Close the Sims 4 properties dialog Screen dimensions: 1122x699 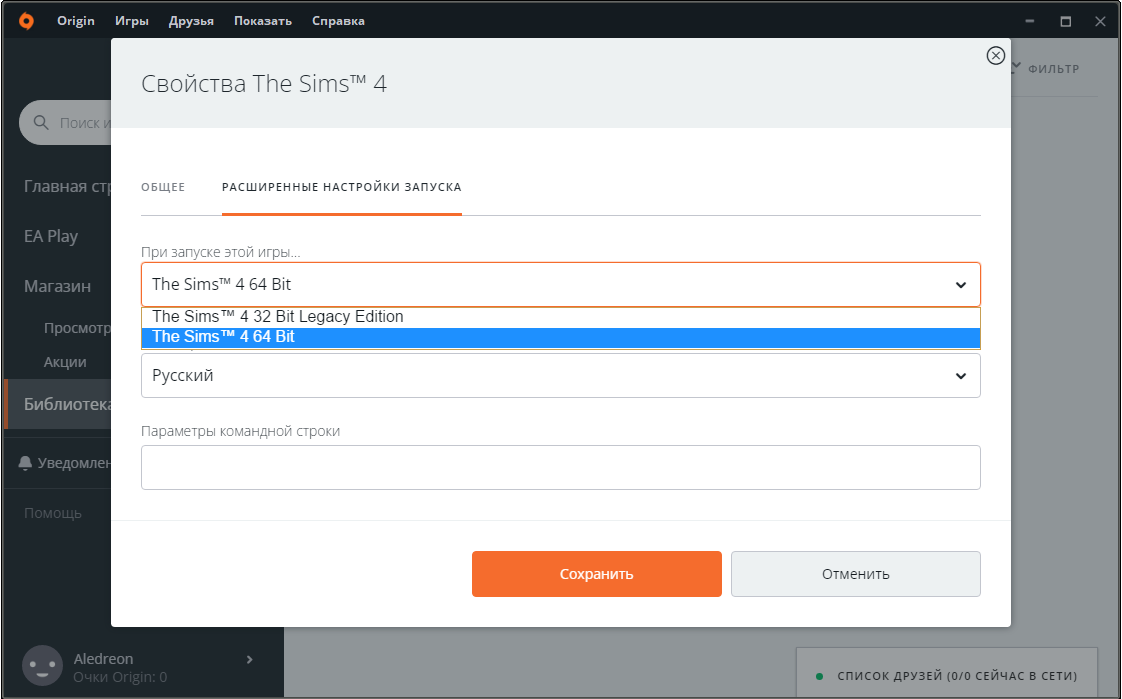(995, 56)
